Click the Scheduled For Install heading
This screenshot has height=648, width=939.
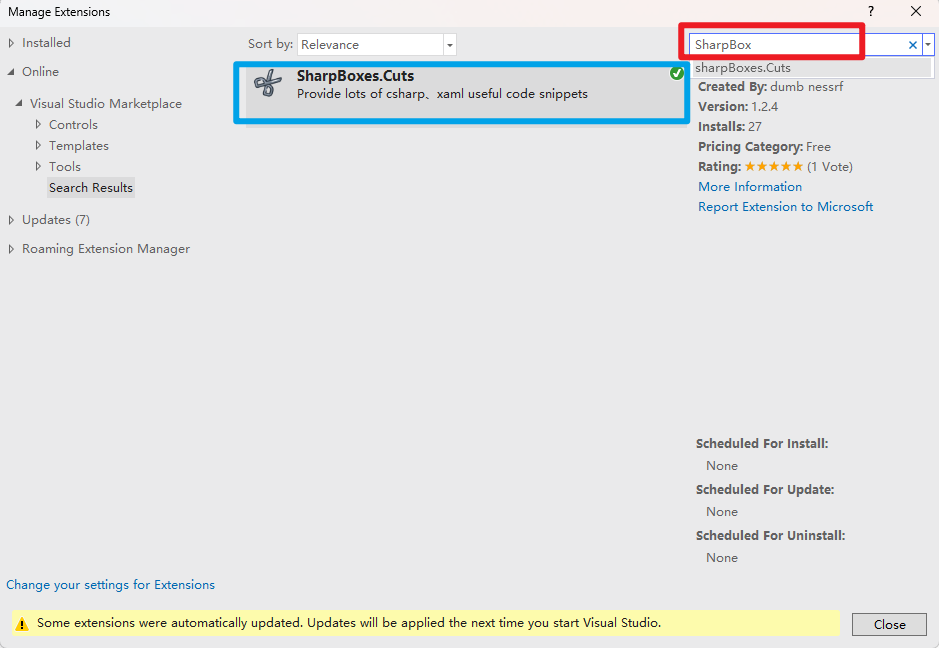pyautogui.click(x=762, y=444)
